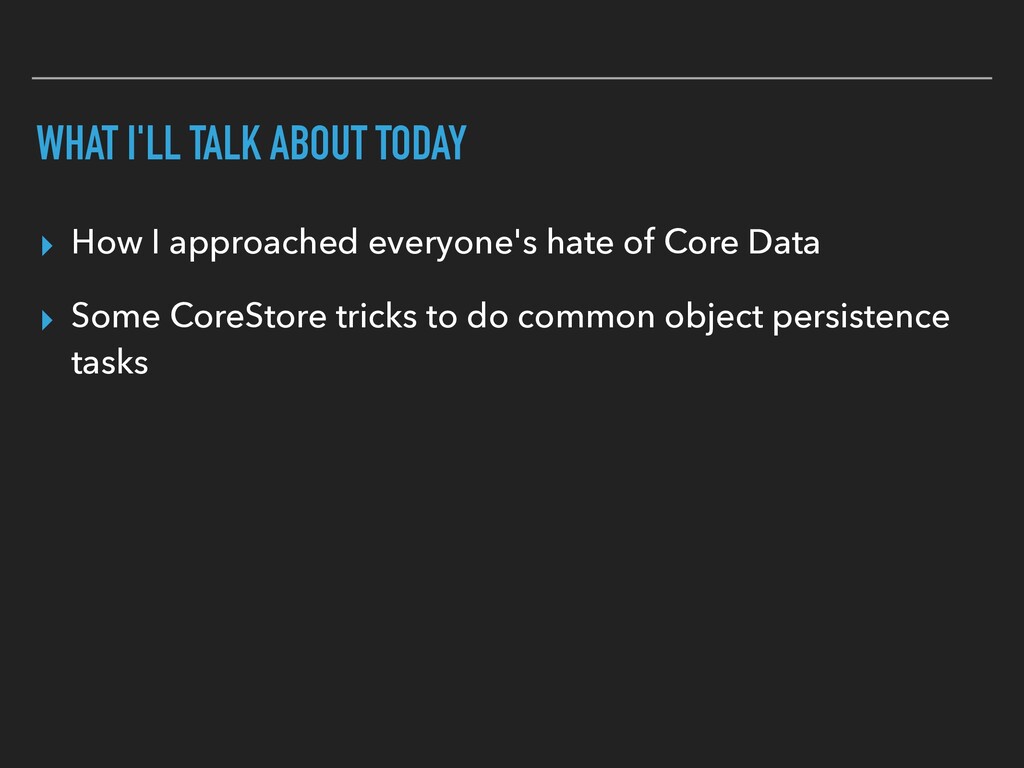Click the word 'persistence' in the second bullet
Screen dimensions: 1024x768
pos(861,317)
